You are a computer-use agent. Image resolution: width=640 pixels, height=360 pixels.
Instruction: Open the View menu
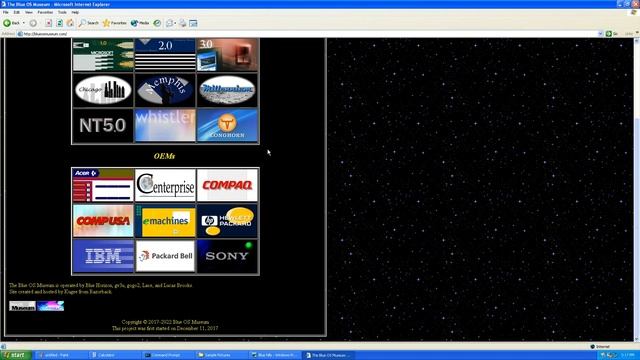29,12
